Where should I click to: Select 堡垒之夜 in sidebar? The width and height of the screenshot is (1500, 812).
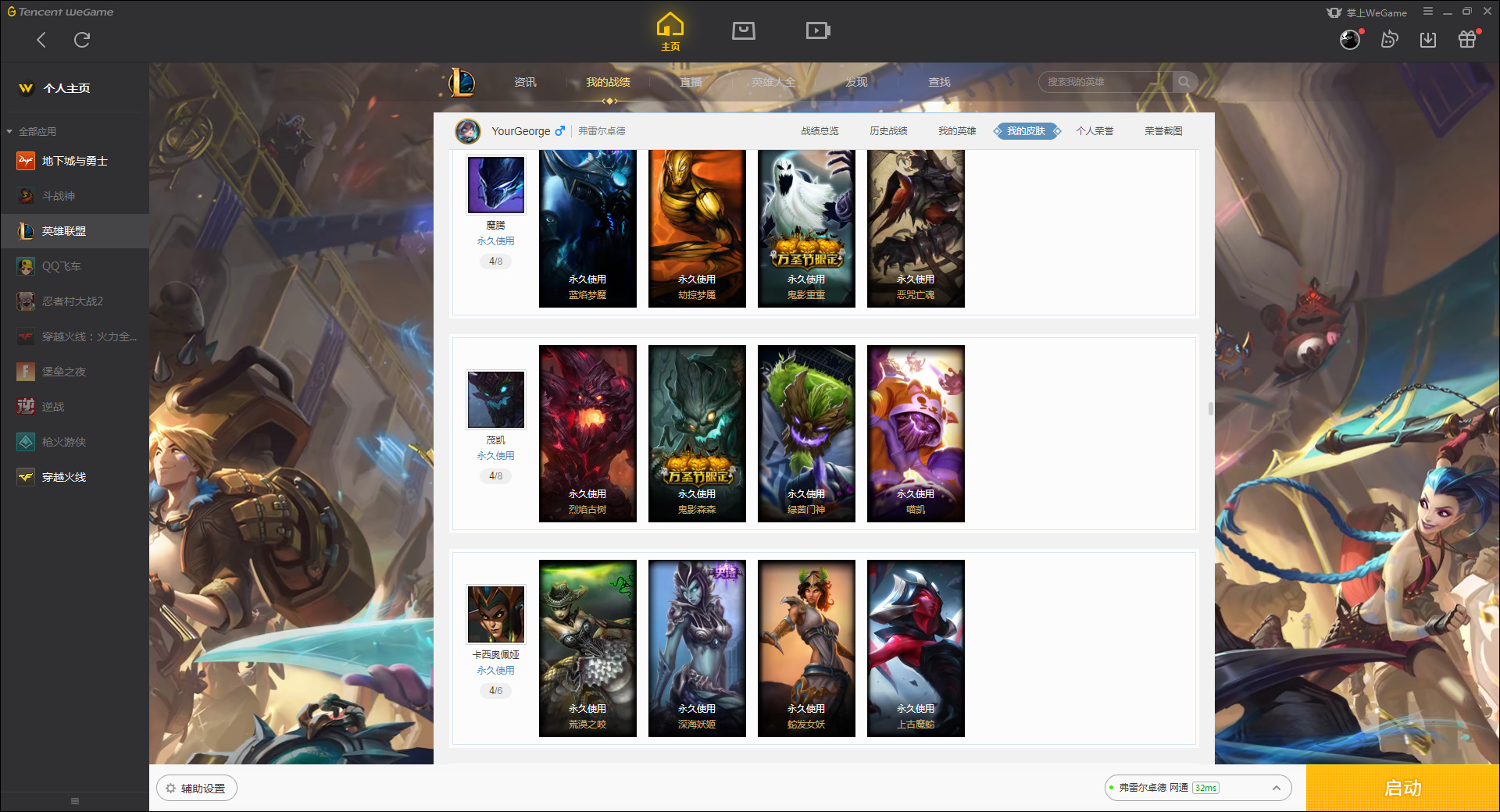(74, 372)
